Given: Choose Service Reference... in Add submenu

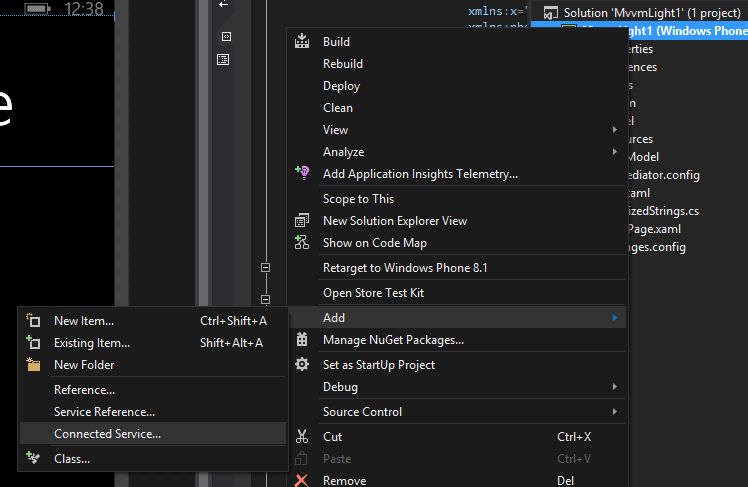Looking at the screenshot, I should pyautogui.click(x=153, y=412).
